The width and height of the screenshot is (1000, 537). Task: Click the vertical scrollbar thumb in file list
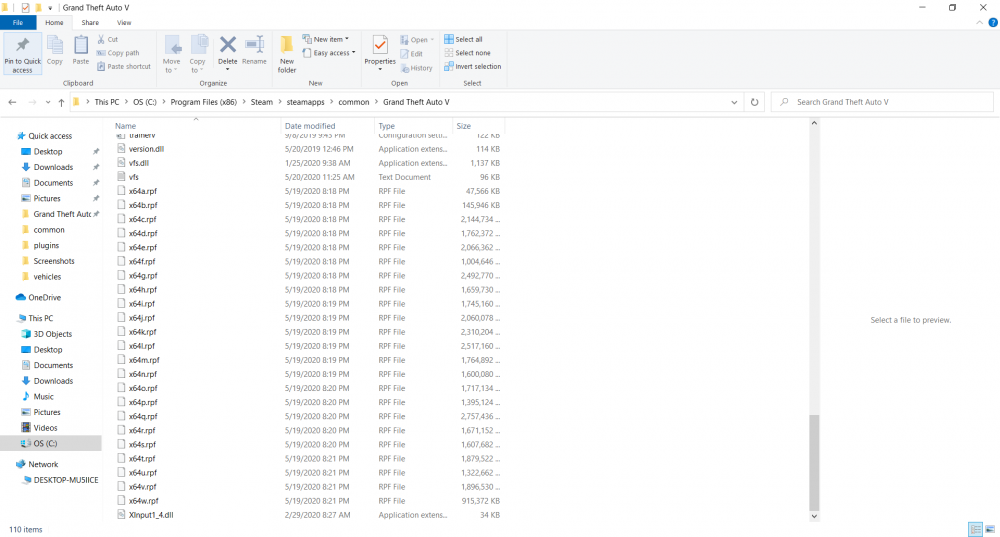click(x=813, y=460)
